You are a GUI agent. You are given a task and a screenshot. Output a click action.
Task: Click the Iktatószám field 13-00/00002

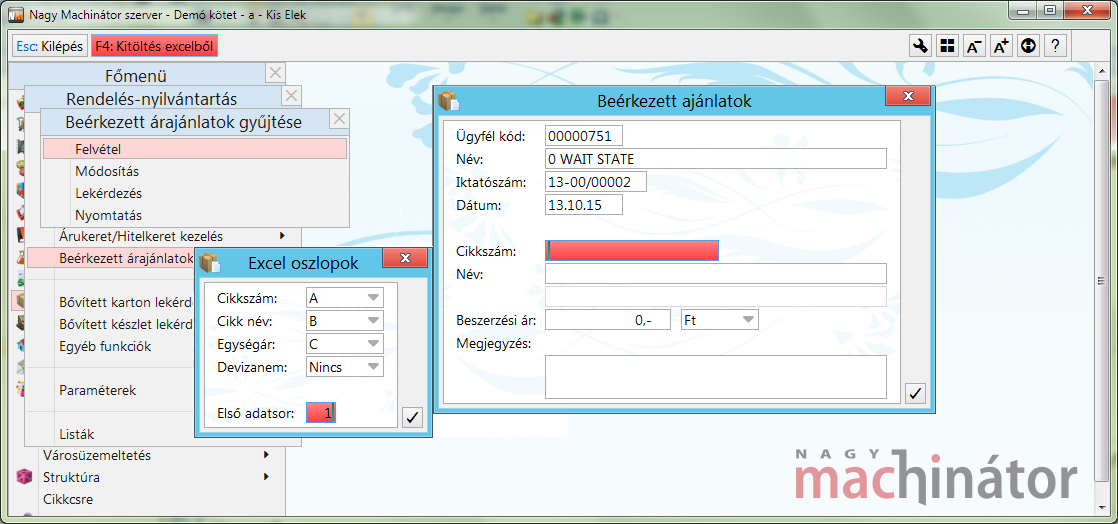pyautogui.click(x=595, y=182)
